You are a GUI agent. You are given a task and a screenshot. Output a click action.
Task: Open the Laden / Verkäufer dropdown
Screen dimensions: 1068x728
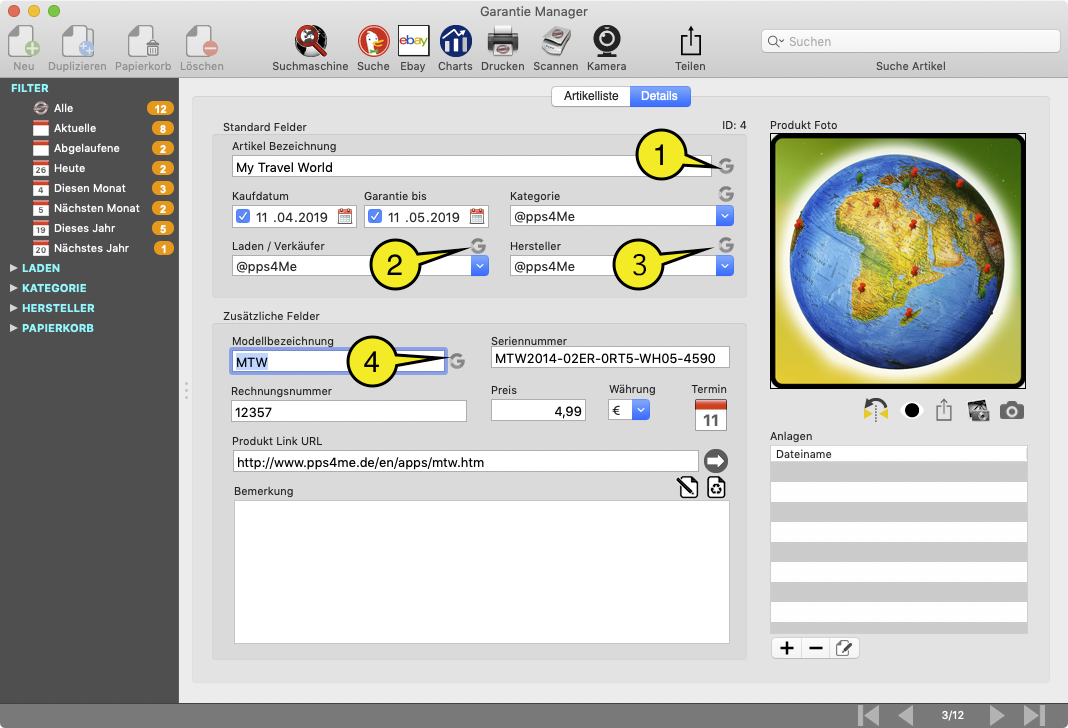coord(480,266)
